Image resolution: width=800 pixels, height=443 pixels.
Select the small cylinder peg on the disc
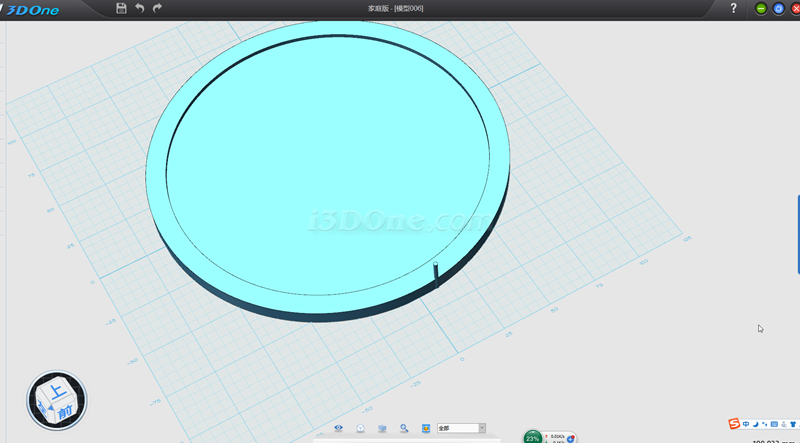(435, 274)
